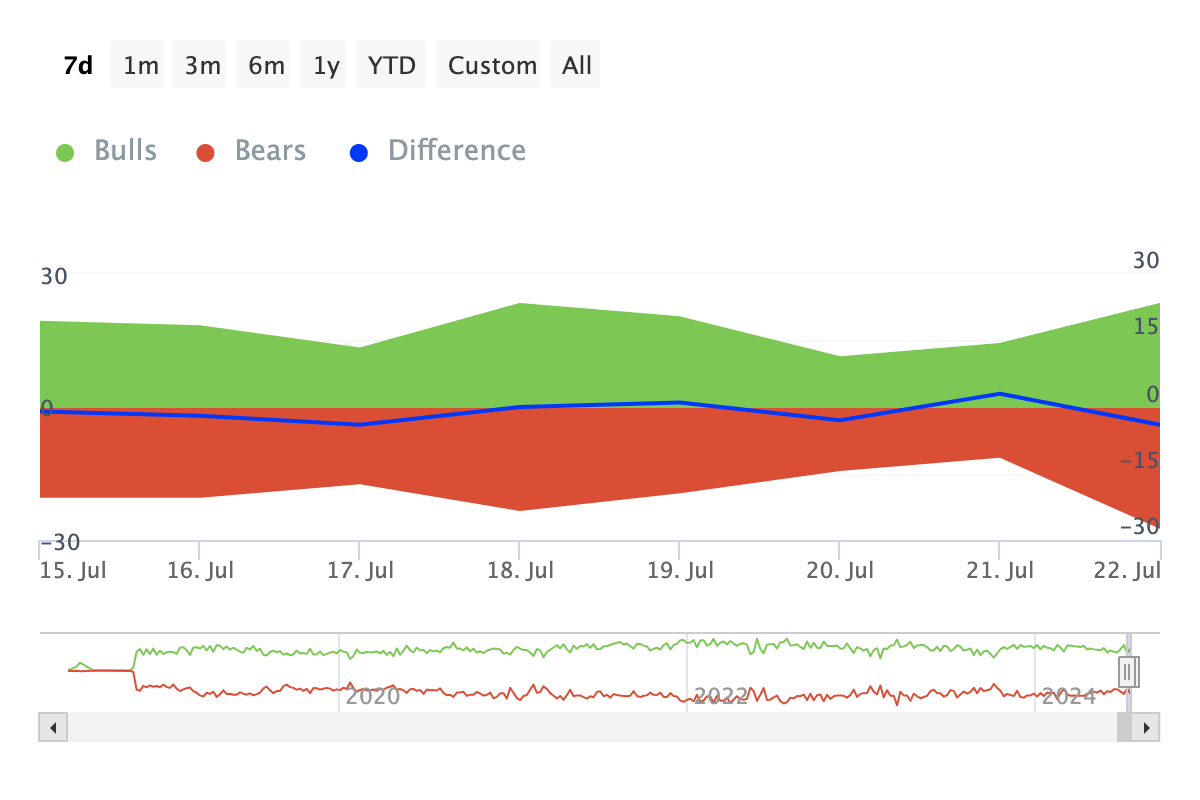
Task: Toggle the Bulls series legend
Action: pos(125,151)
